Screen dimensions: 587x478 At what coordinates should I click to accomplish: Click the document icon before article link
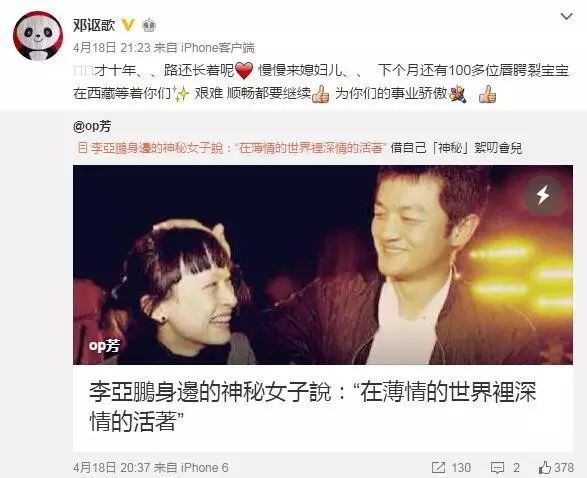coord(82,148)
